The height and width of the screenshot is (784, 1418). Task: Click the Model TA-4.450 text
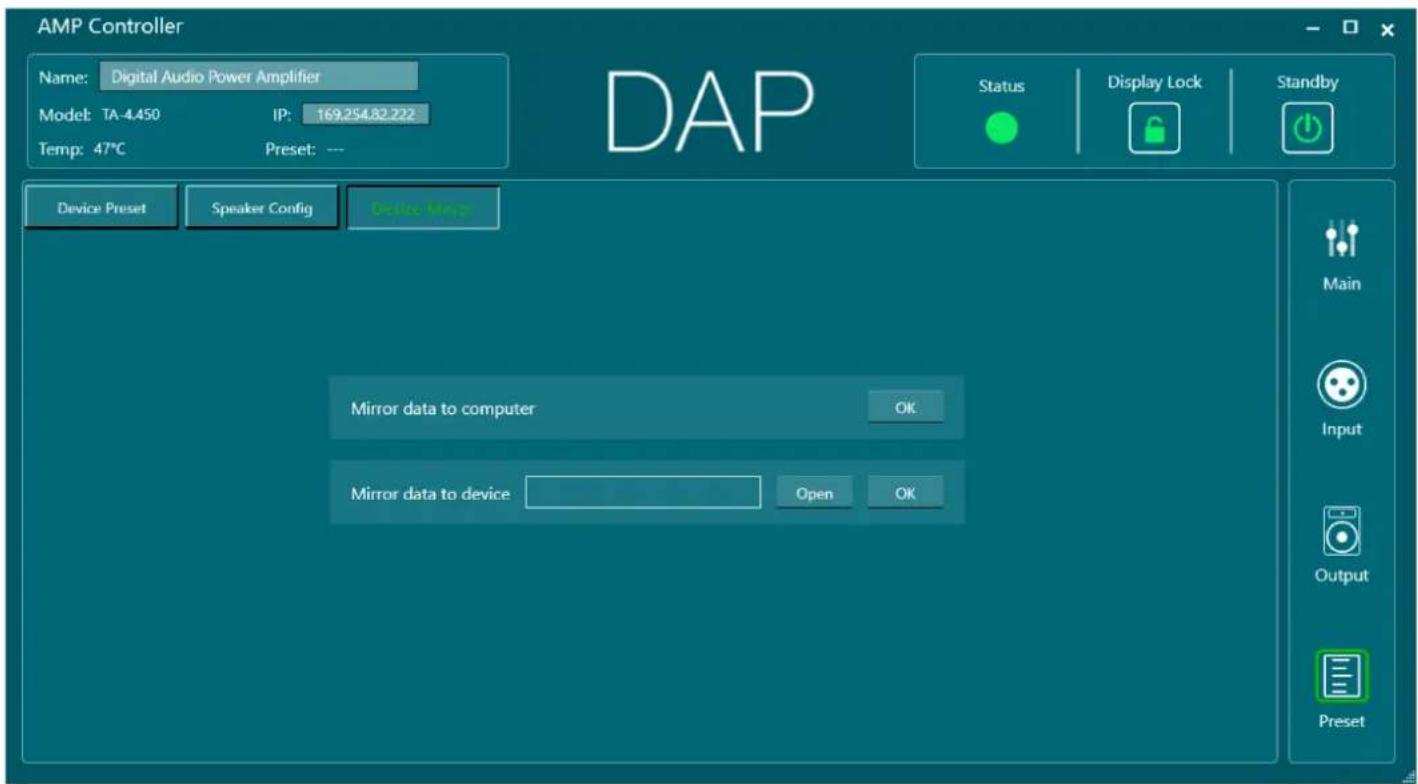[x=99, y=114]
